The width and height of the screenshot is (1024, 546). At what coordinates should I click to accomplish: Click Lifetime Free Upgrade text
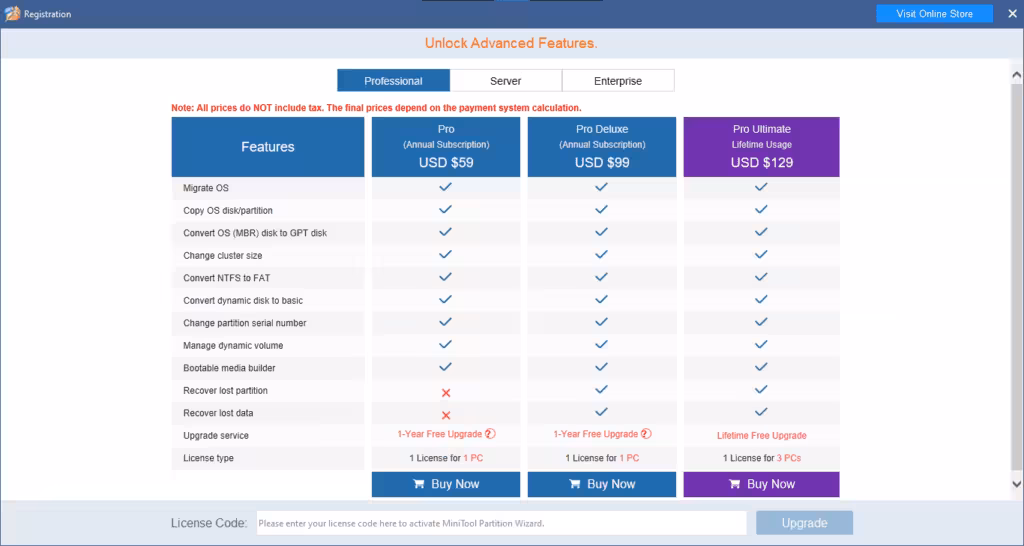(x=761, y=436)
